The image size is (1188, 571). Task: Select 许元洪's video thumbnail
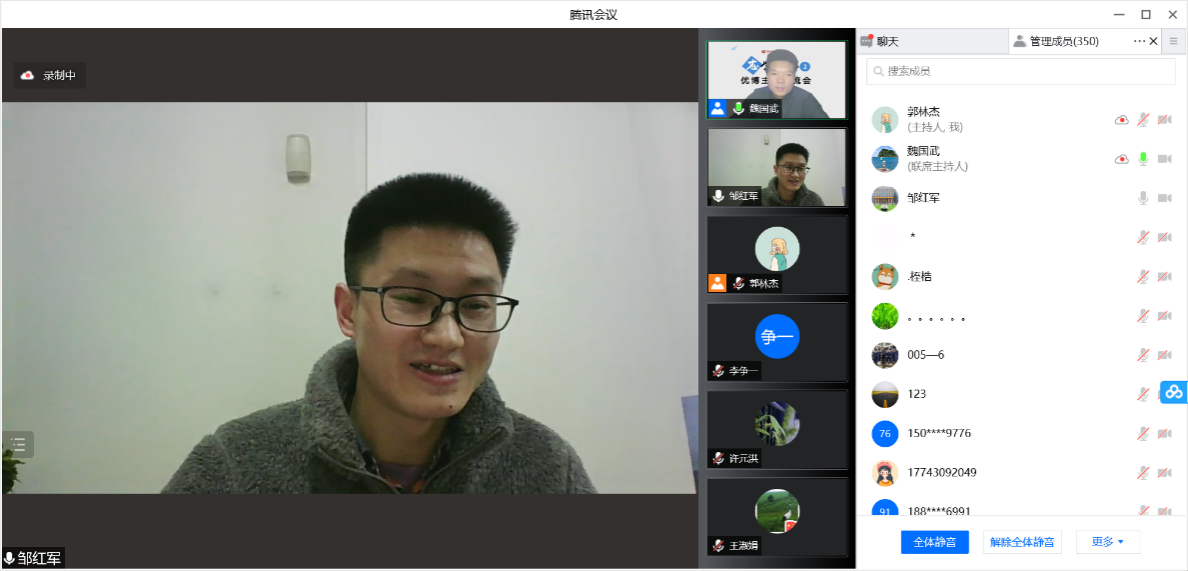(x=777, y=429)
